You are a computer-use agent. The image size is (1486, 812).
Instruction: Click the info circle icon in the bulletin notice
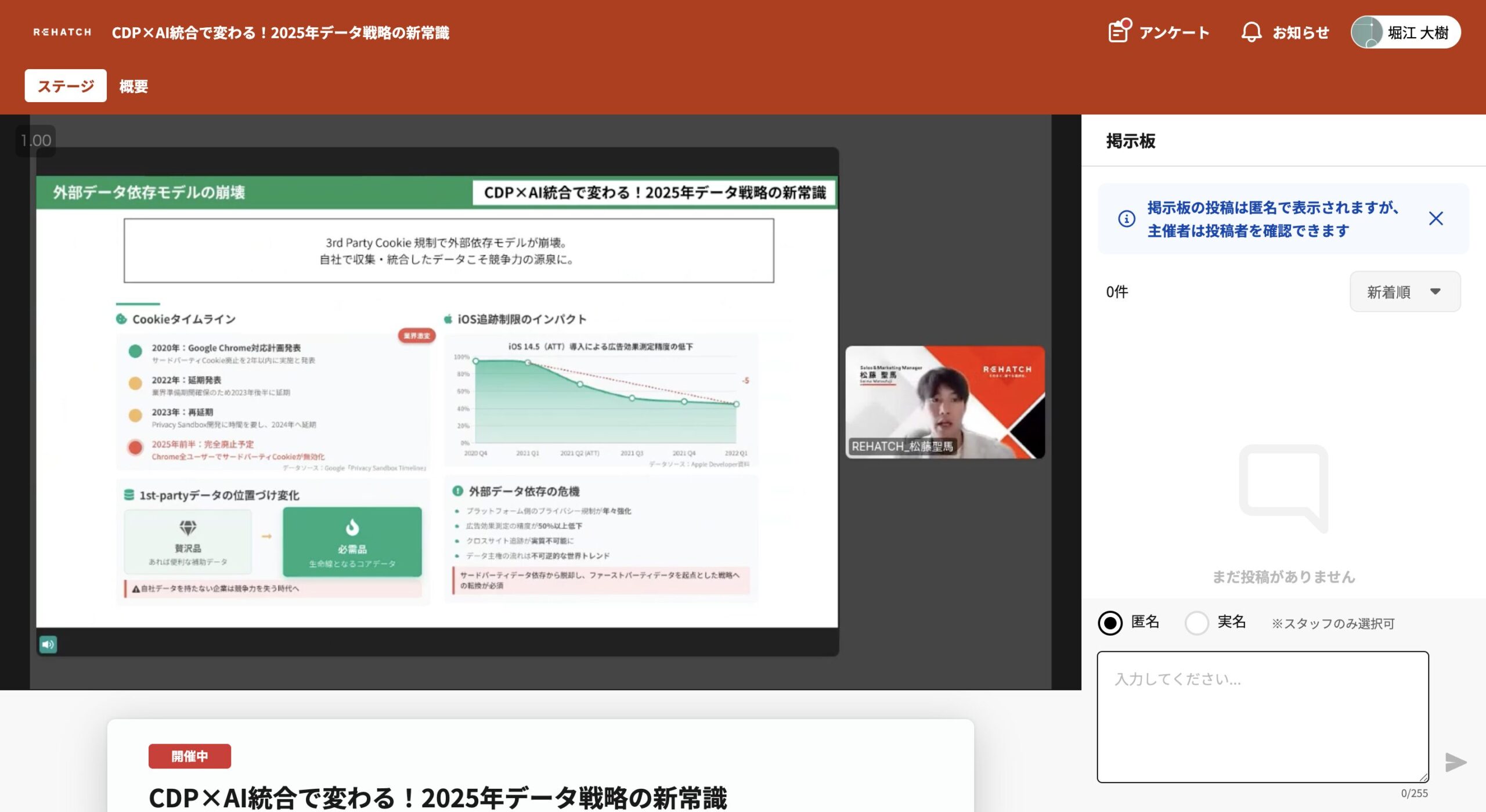pos(1127,219)
